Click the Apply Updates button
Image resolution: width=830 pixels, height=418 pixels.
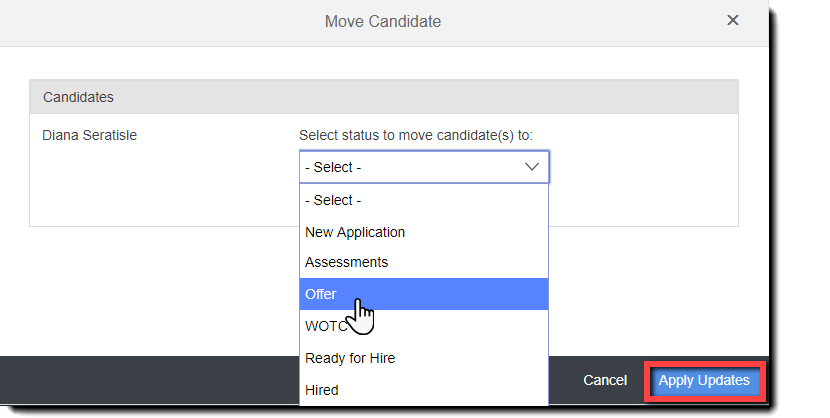(704, 381)
